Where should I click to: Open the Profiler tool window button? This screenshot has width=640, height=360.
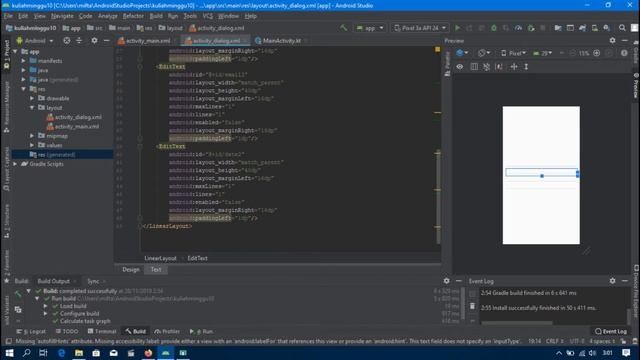pyautogui.click(x=167, y=331)
